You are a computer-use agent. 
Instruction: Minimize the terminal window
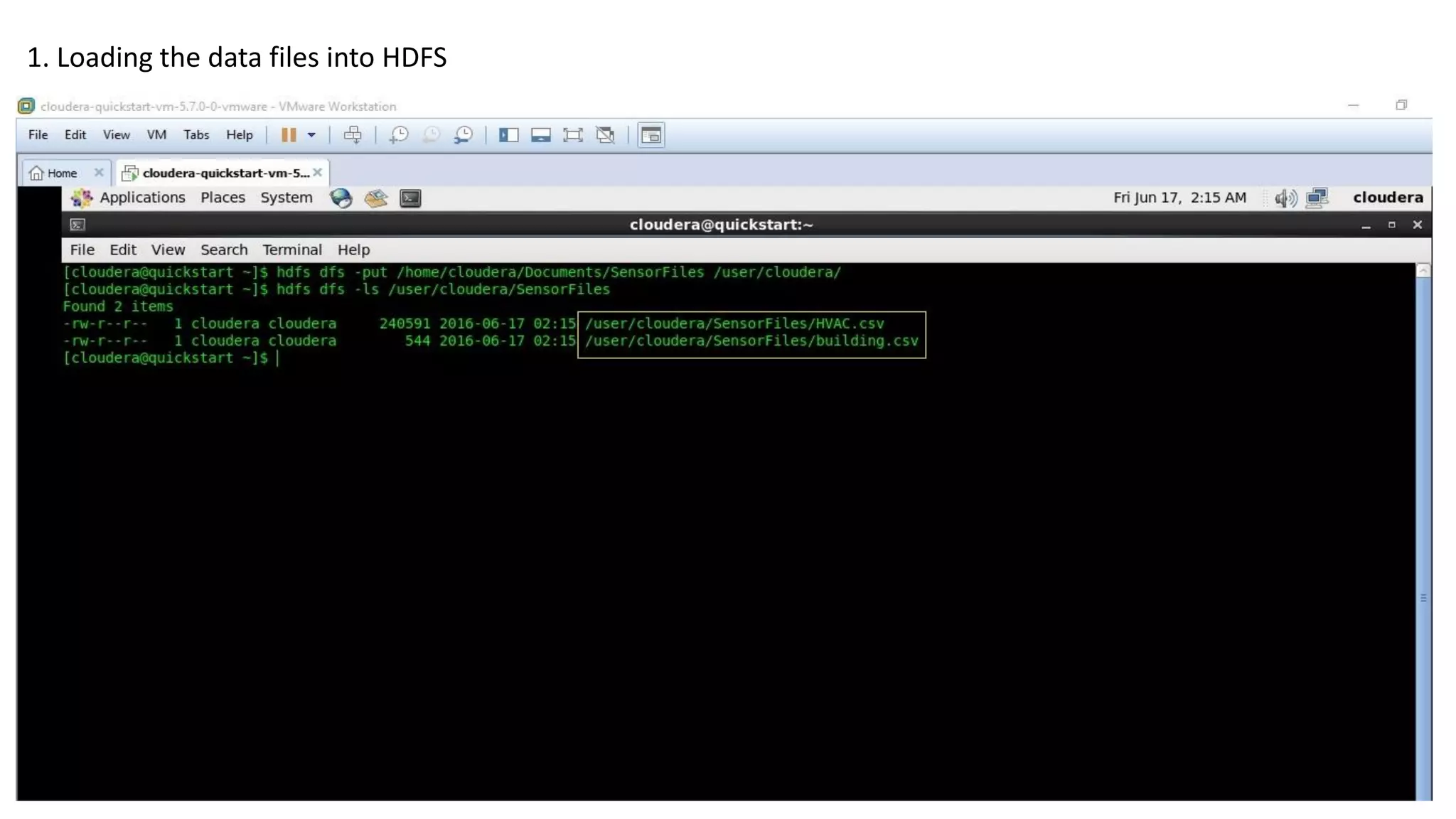[1366, 225]
